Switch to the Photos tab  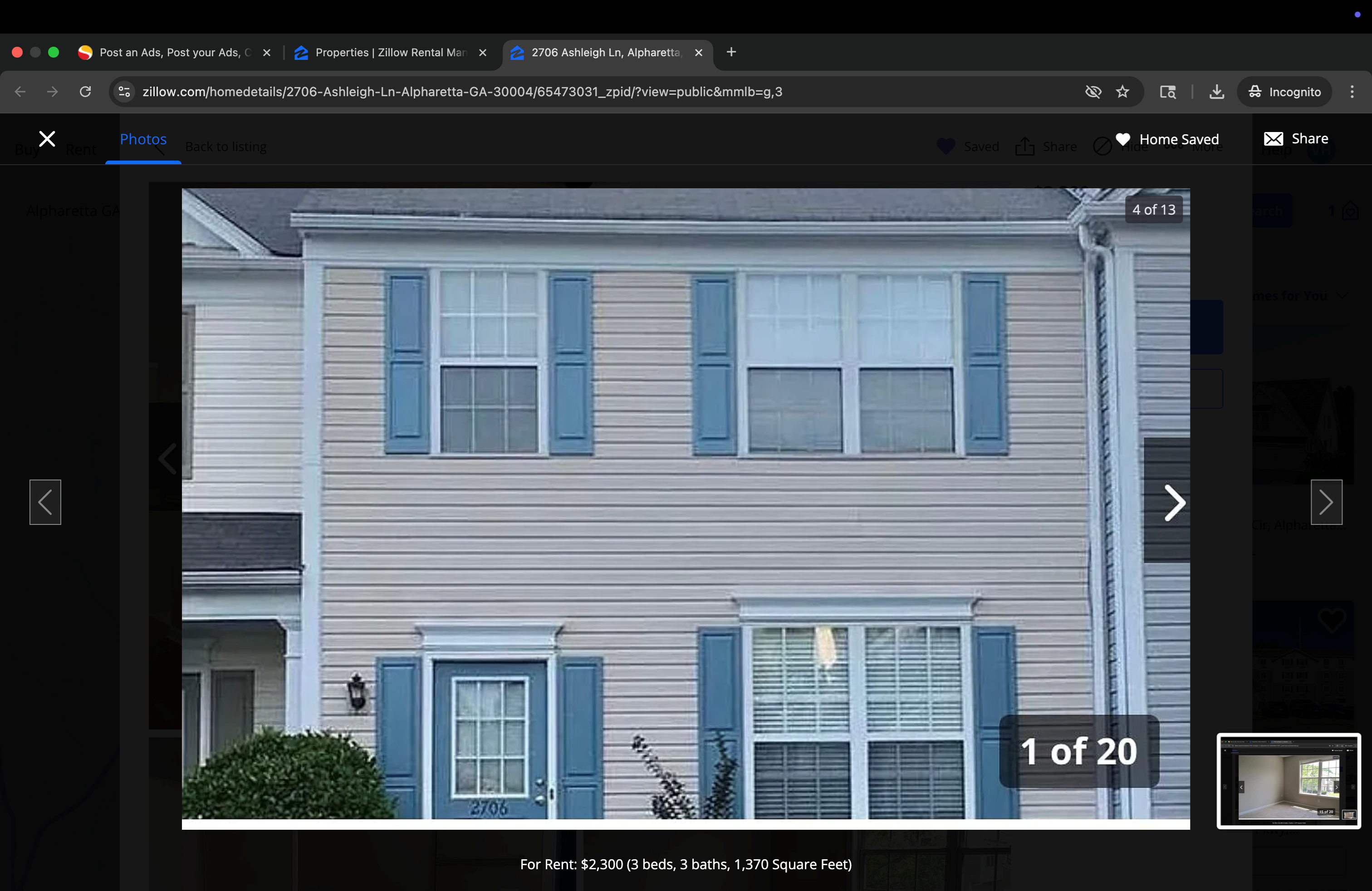[143, 139]
